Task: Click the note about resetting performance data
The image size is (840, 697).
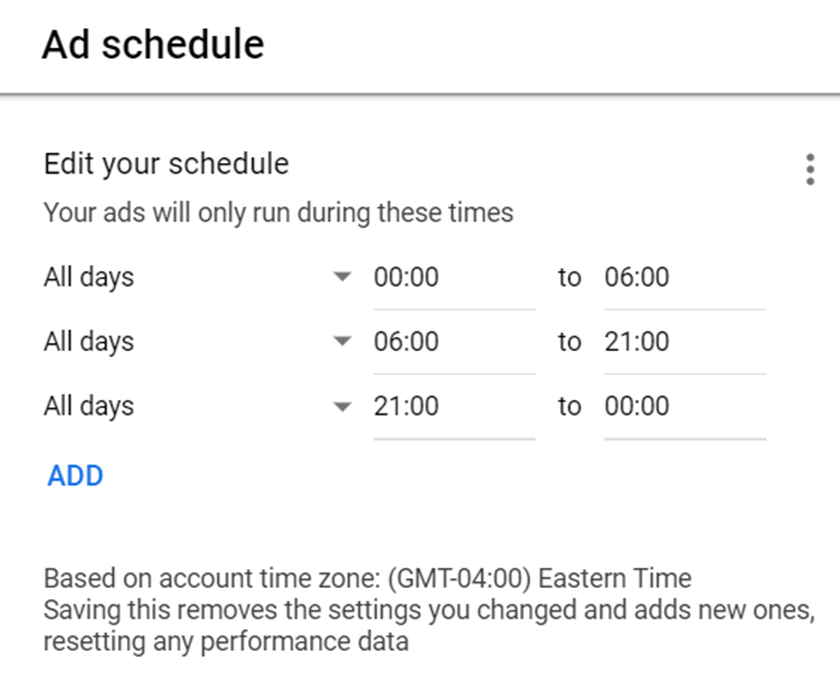Action: 427,625
